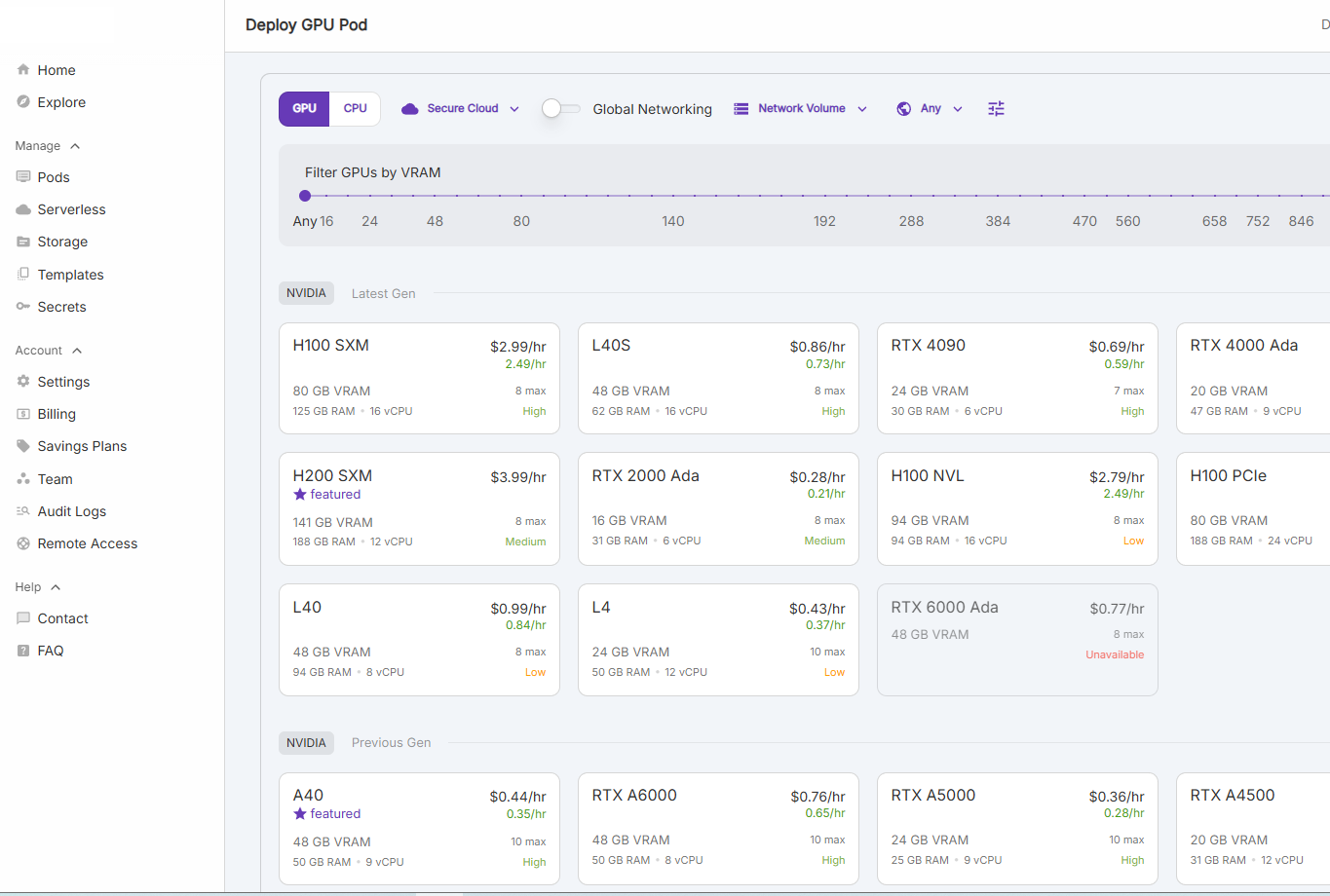
Task: Click the VRAM slider handle
Action: click(x=305, y=196)
